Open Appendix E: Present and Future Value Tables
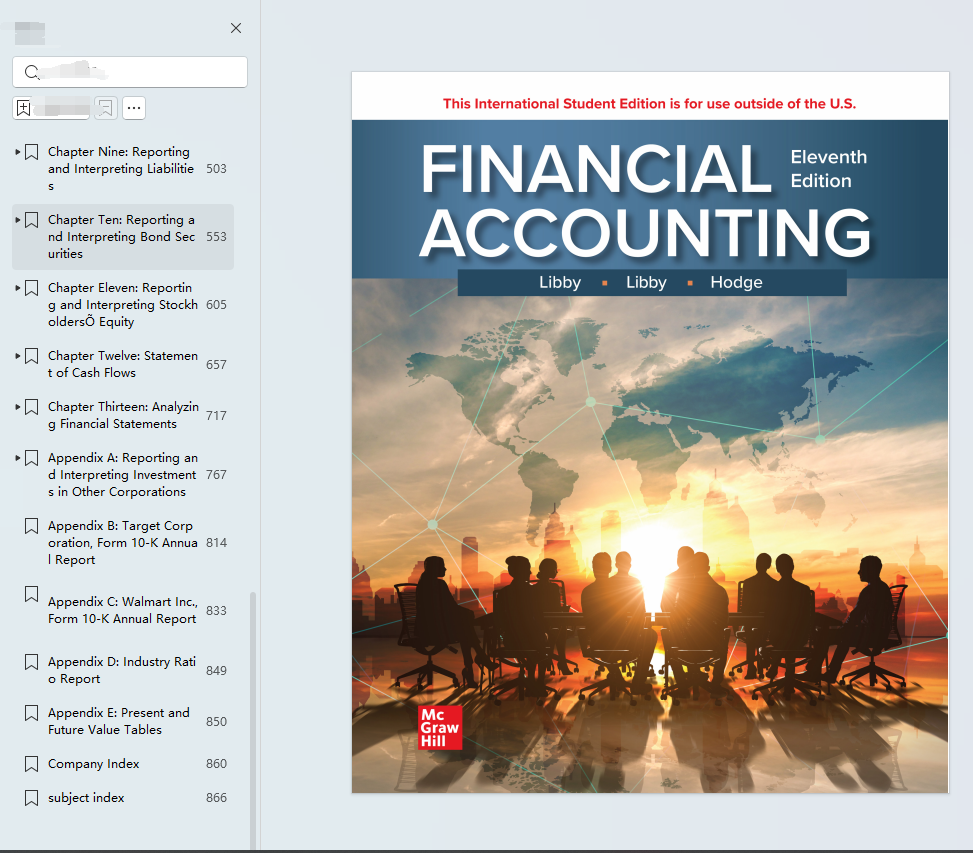Image resolution: width=973 pixels, height=853 pixels. point(119,721)
